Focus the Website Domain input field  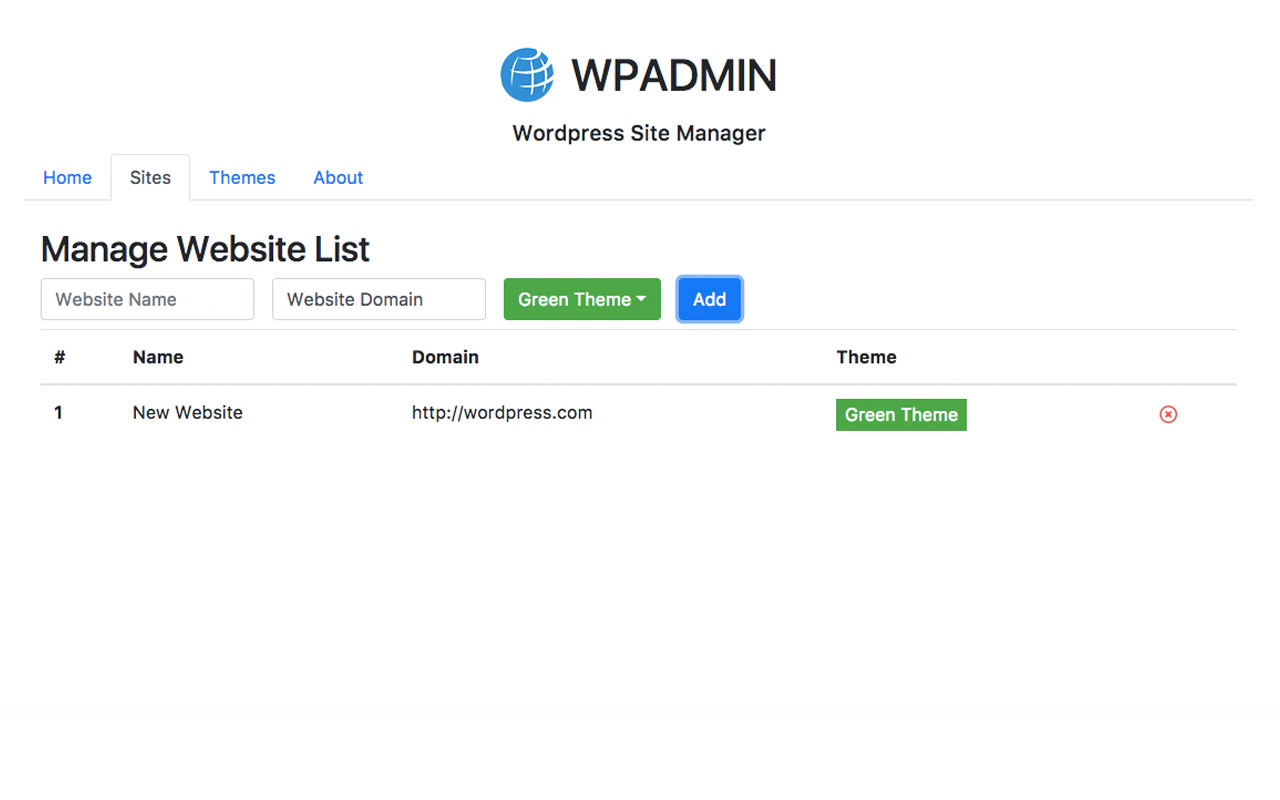click(379, 299)
